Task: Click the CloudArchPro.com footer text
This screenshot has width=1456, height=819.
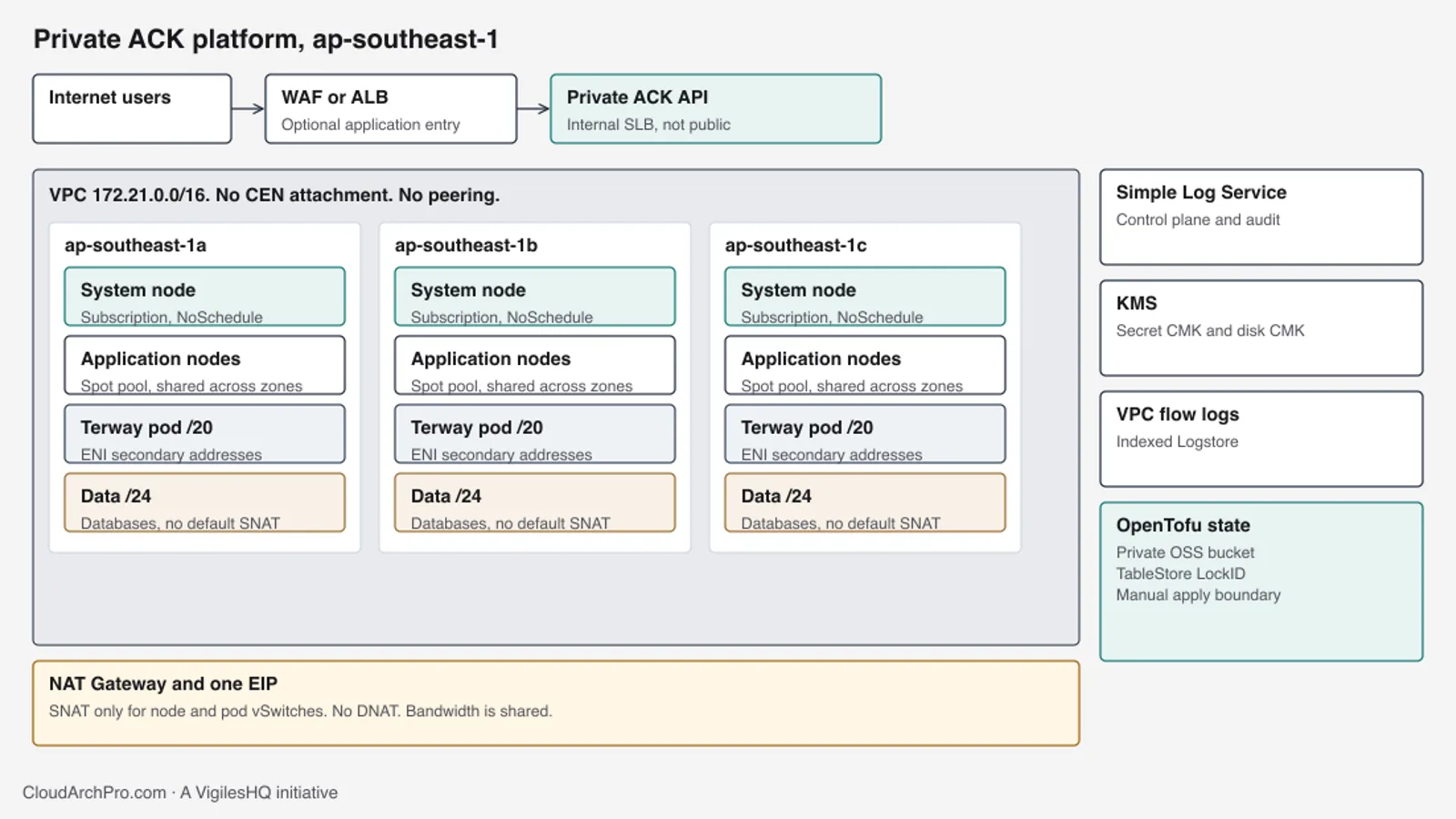Action: tap(180, 793)
